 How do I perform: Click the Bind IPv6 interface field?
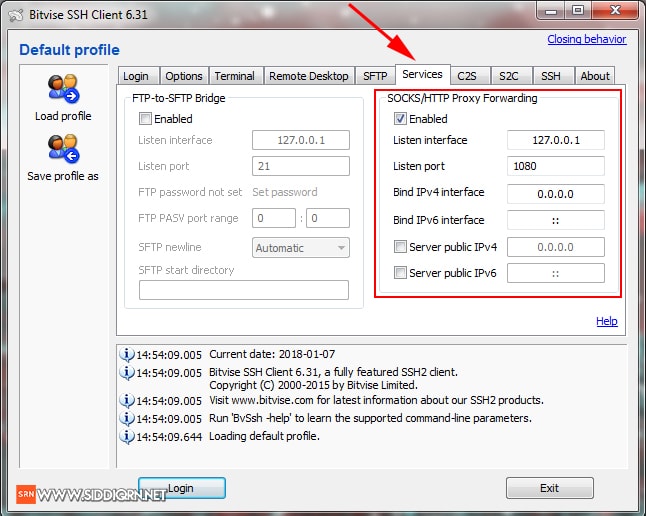556,220
